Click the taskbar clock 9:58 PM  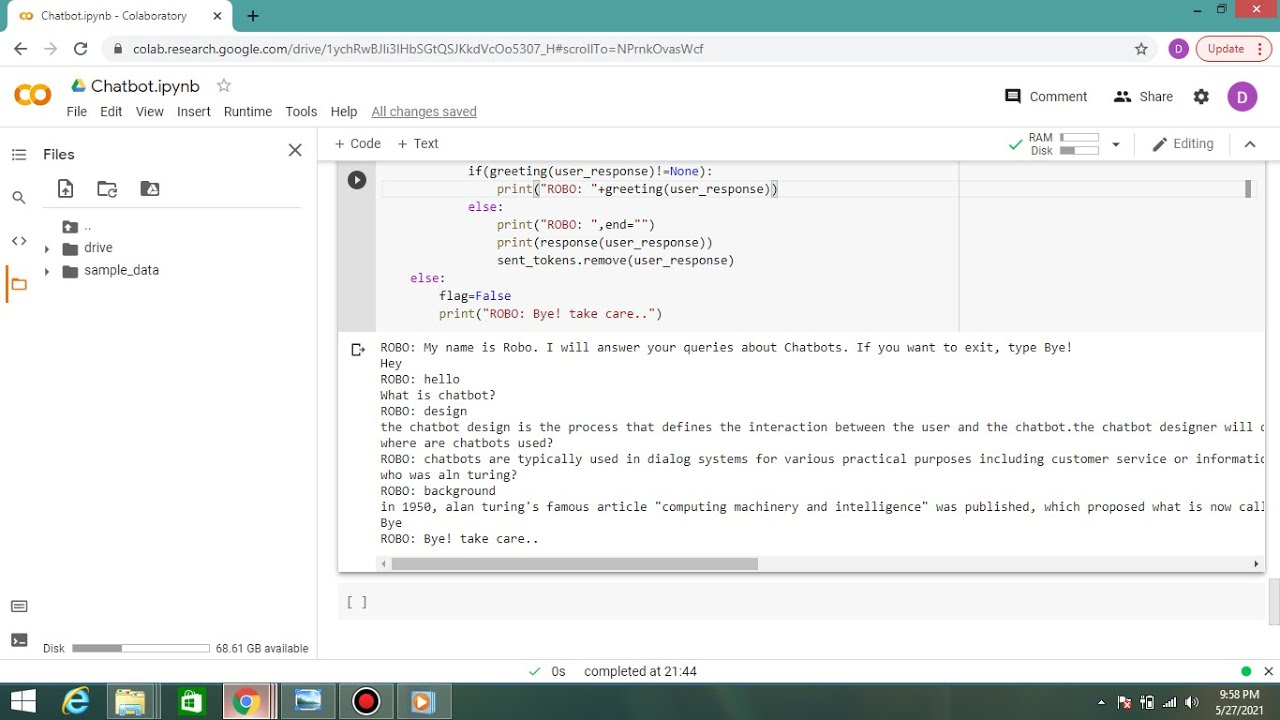coord(1239,694)
